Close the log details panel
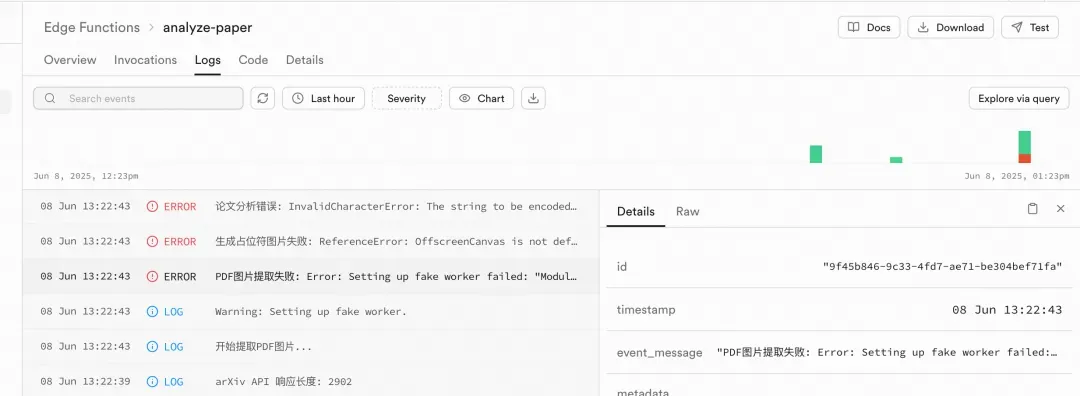Screen dimensions: 1080x396 click(x=1061, y=209)
